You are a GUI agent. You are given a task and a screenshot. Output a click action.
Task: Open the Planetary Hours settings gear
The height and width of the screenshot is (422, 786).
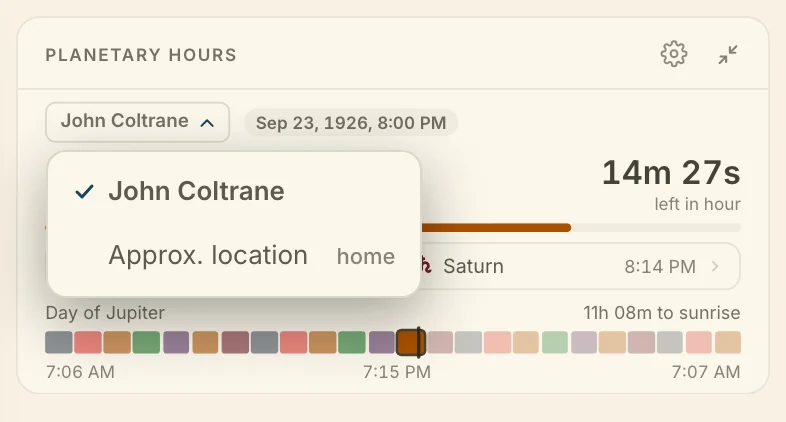tap(674, 54)
